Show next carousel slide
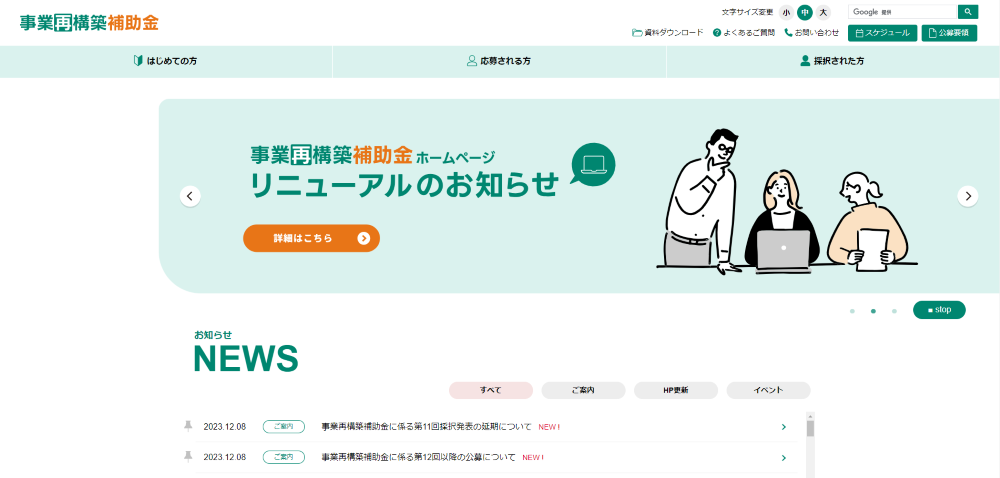Screen dimensions: 1000x478 click(967, 196)
